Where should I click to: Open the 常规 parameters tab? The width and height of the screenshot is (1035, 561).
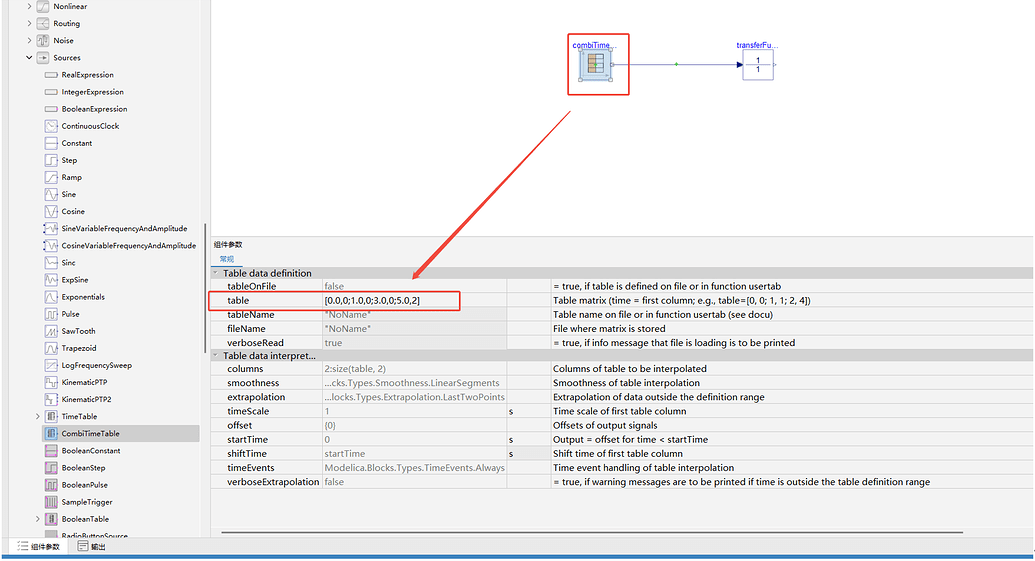[x=226, y=259]
